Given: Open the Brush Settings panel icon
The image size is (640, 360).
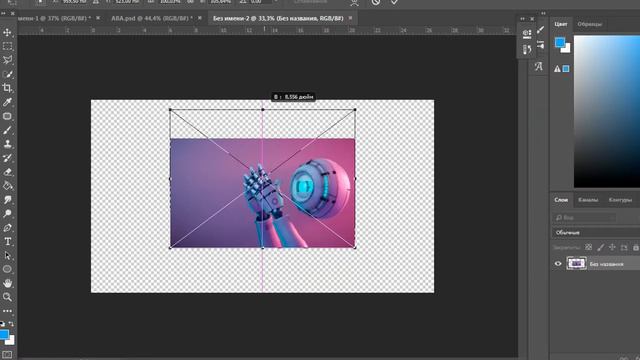Looking at the screenshot, I should click(x=540, y=45).
